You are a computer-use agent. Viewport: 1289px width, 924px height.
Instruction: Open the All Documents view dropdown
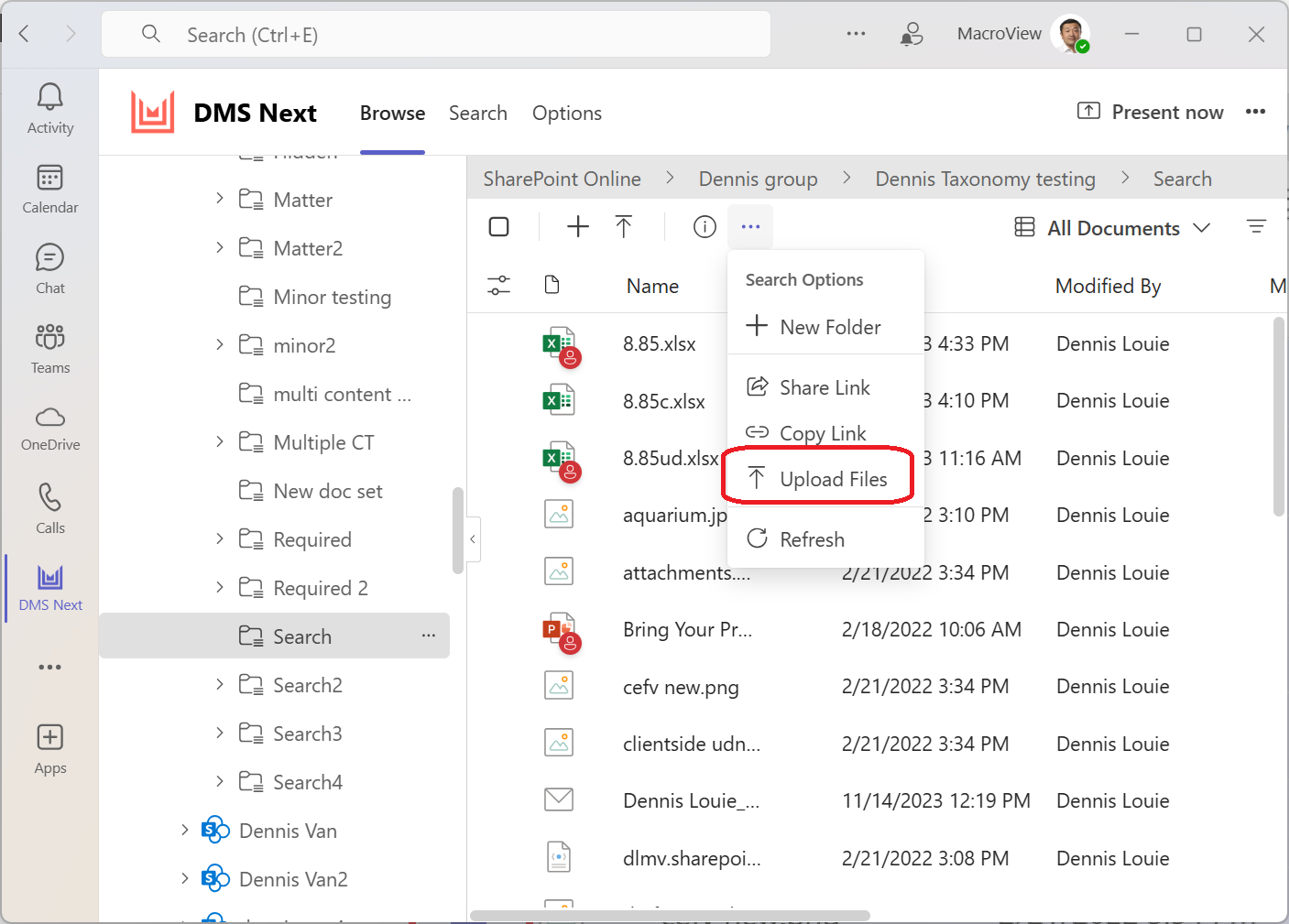[1113, 228]
